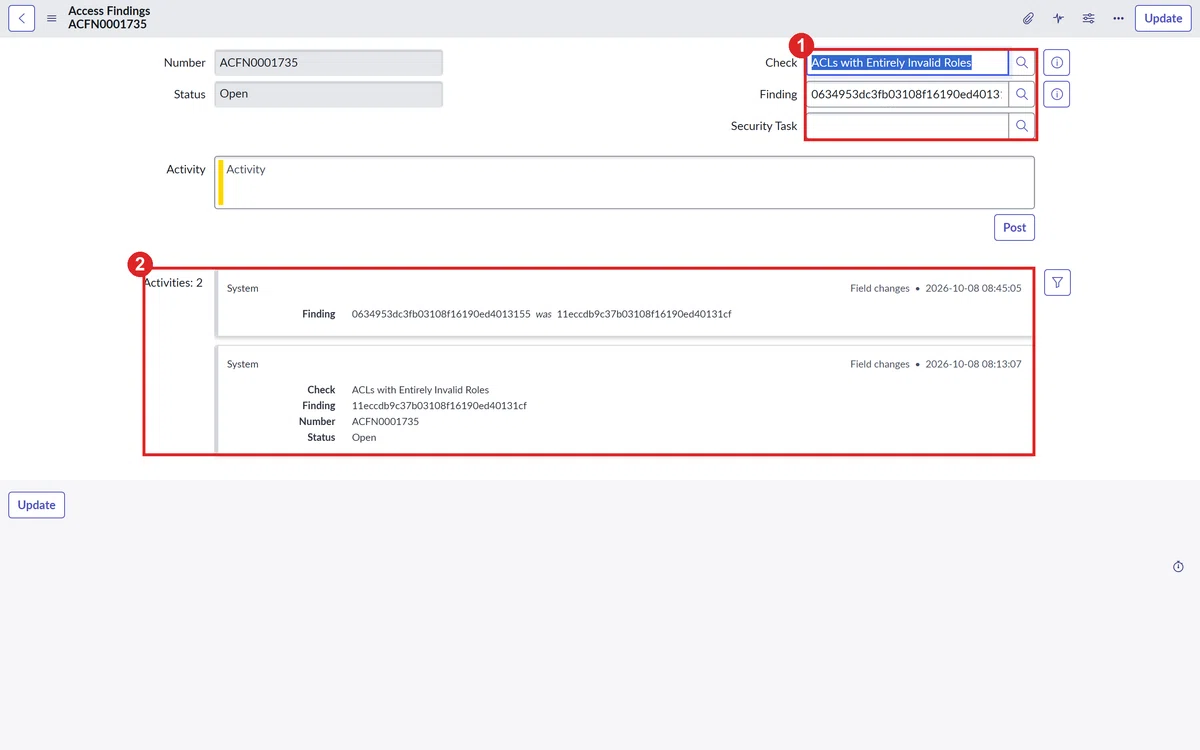Click the top Update button

[1163, 18]
